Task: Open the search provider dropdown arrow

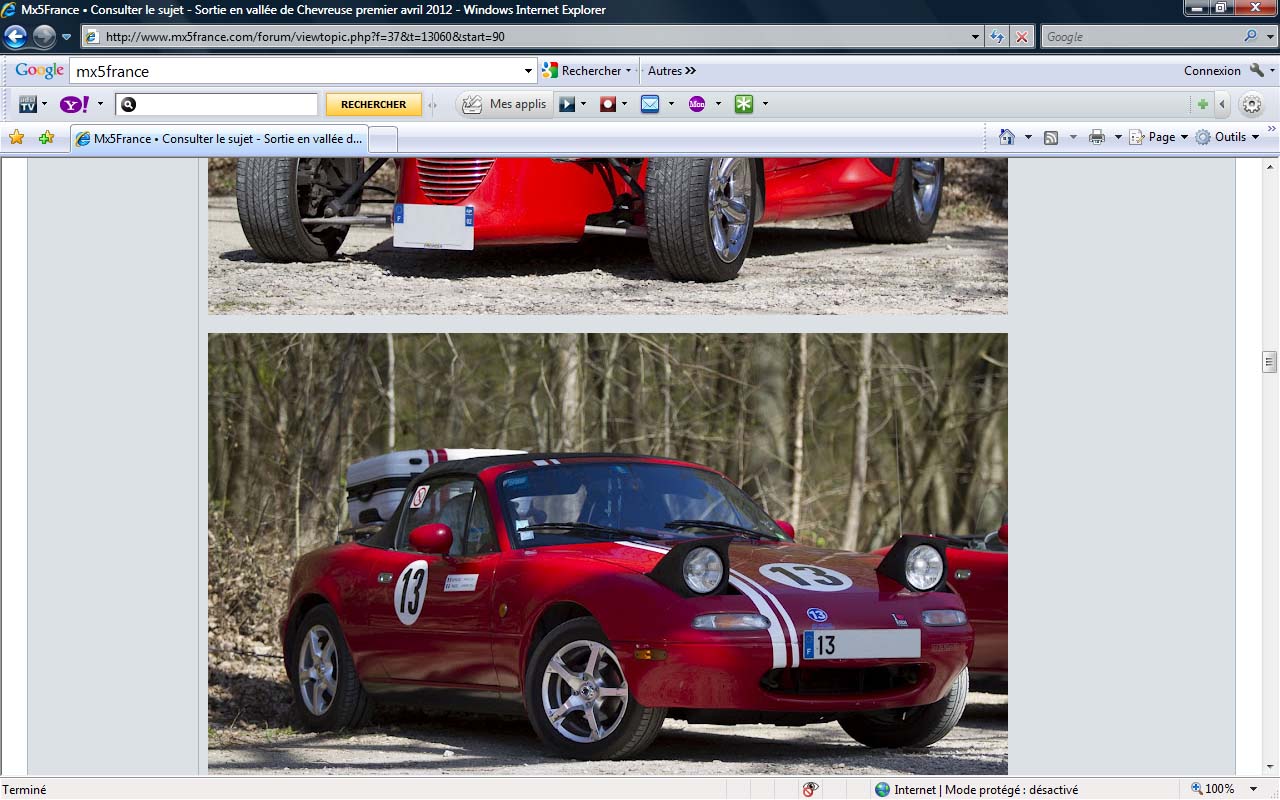Action: pyautogui.click(x=1269, y=37)
